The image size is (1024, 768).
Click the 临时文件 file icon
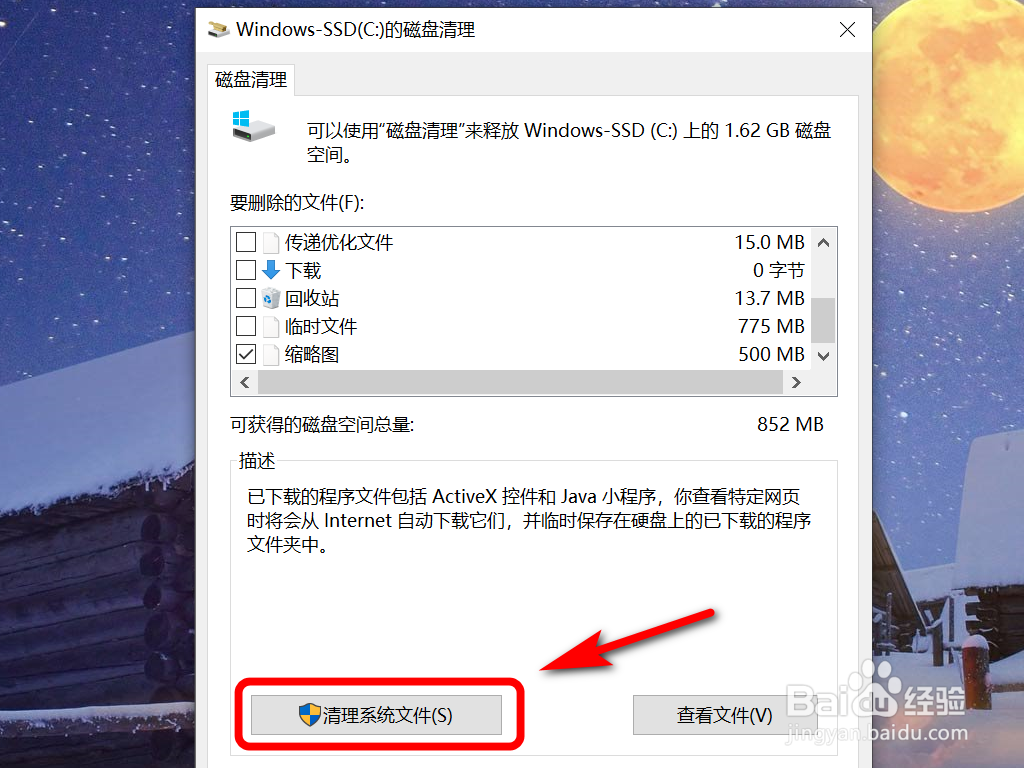271,327
